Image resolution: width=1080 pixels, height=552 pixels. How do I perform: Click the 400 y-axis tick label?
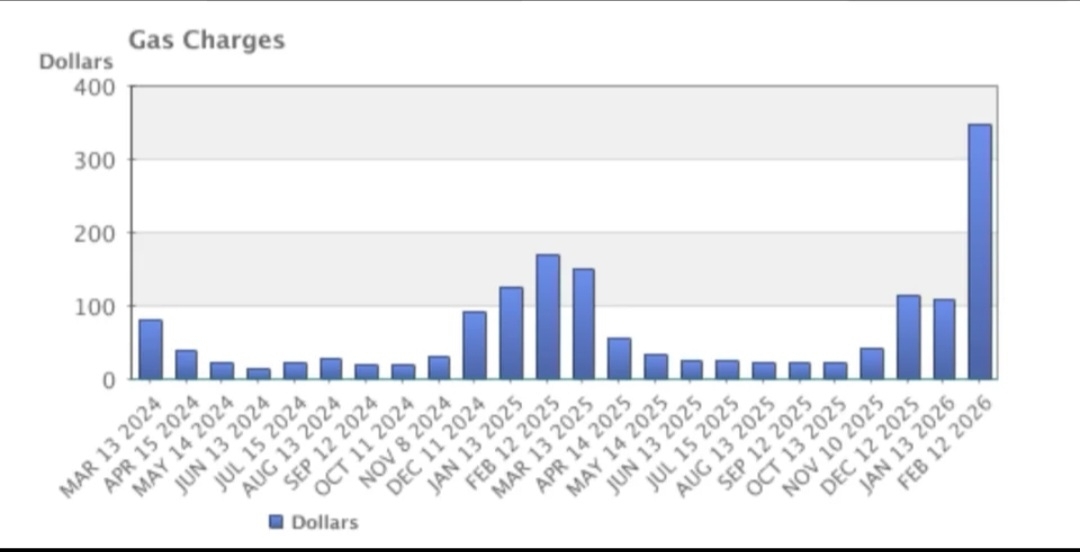(x=94, y=87)
